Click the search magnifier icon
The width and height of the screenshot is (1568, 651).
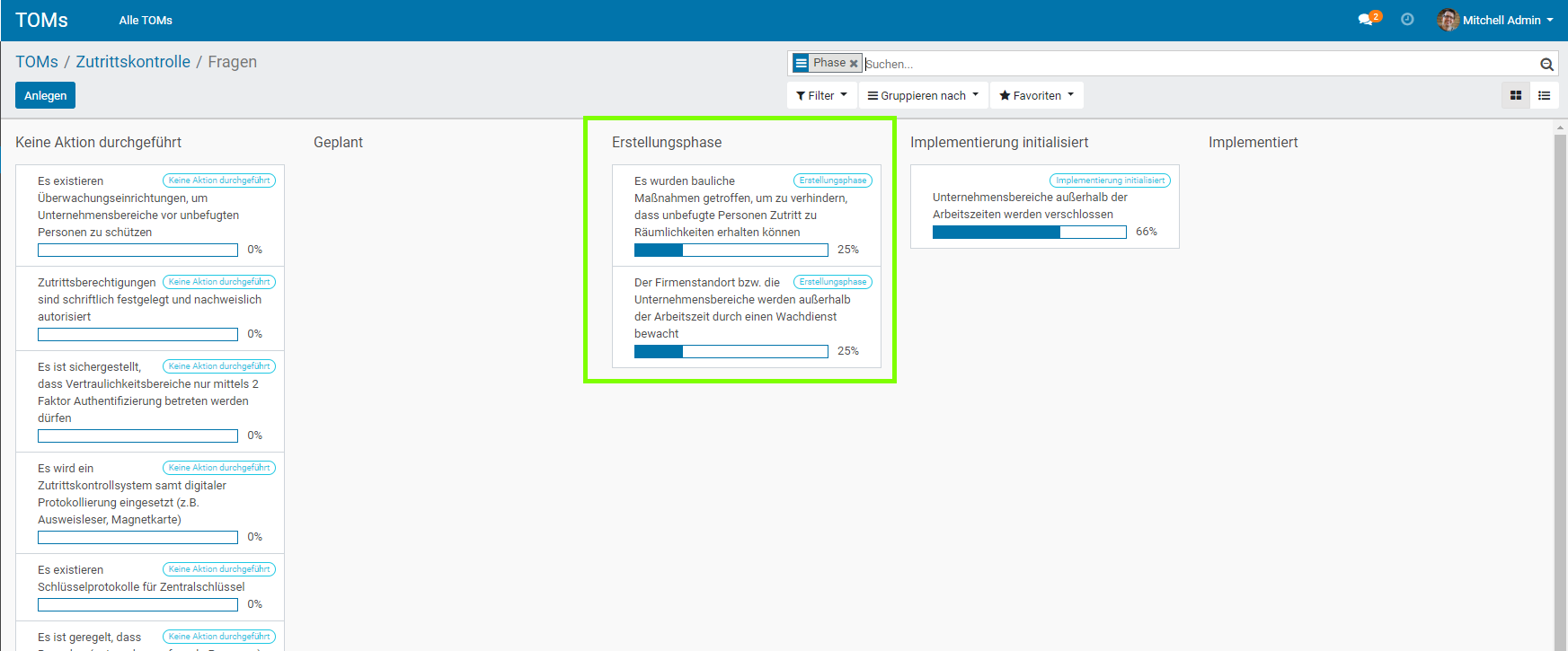point(1546,64)
